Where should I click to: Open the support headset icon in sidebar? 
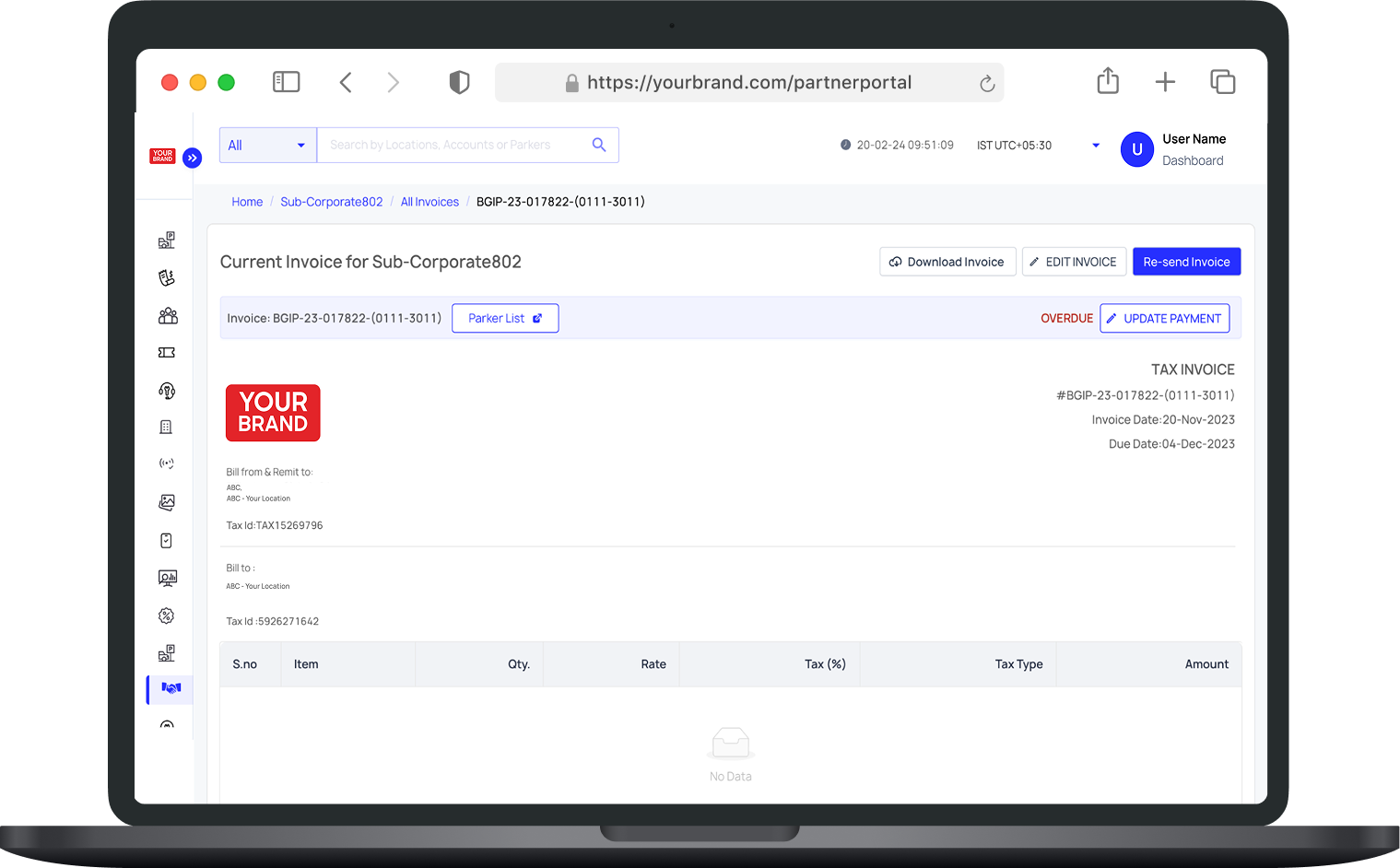pos(167,391)
